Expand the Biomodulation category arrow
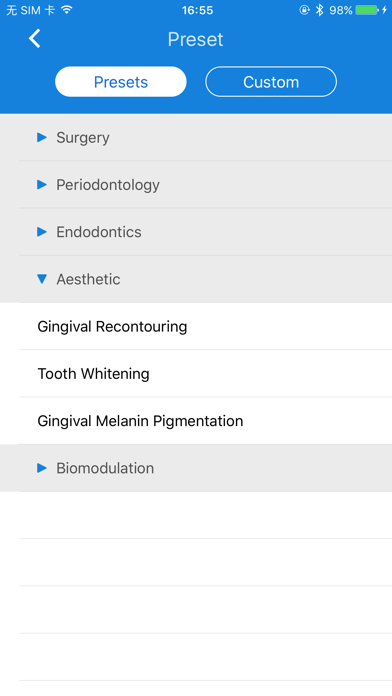 [x=42, y=468]
